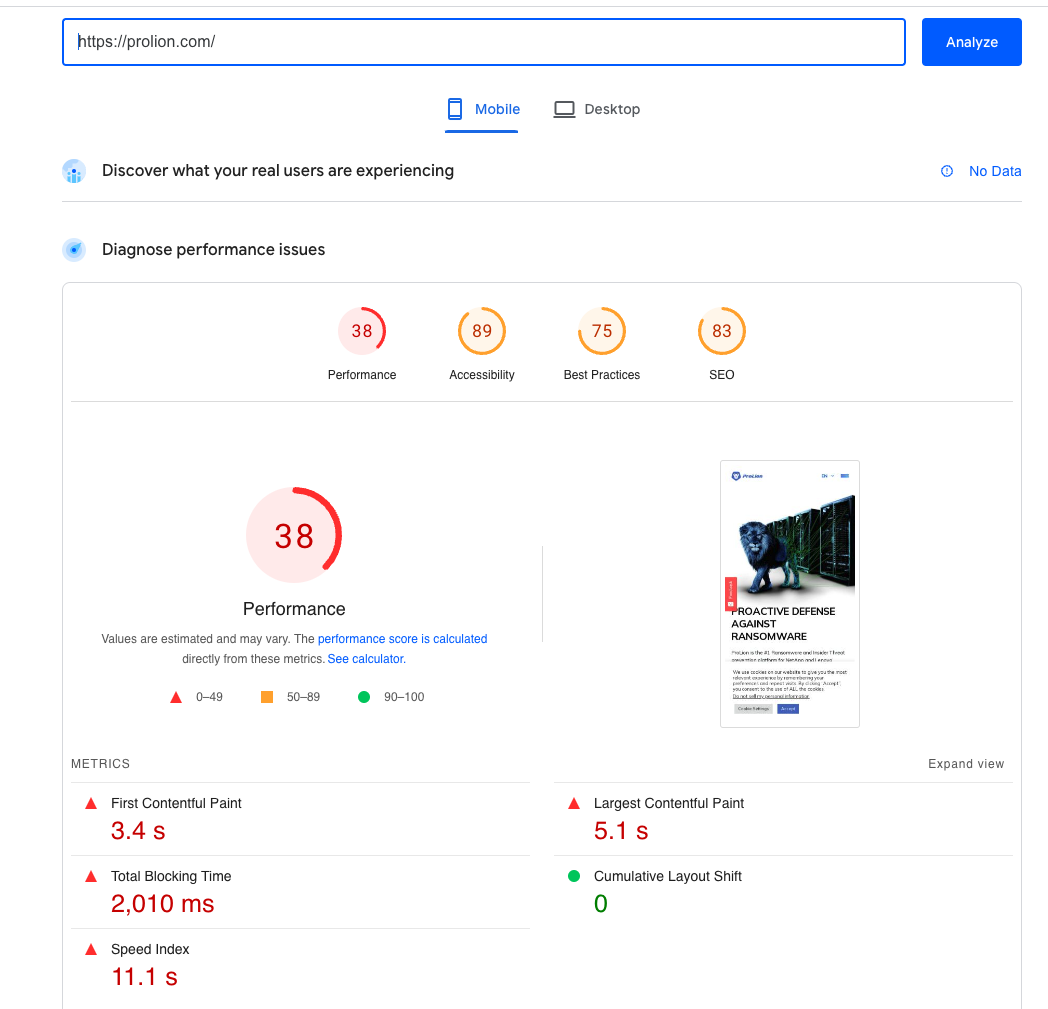Viewport: 1048px width, 1009px height.
Task: Open the performance score is calculated link
Action: (x=402, y=639)
